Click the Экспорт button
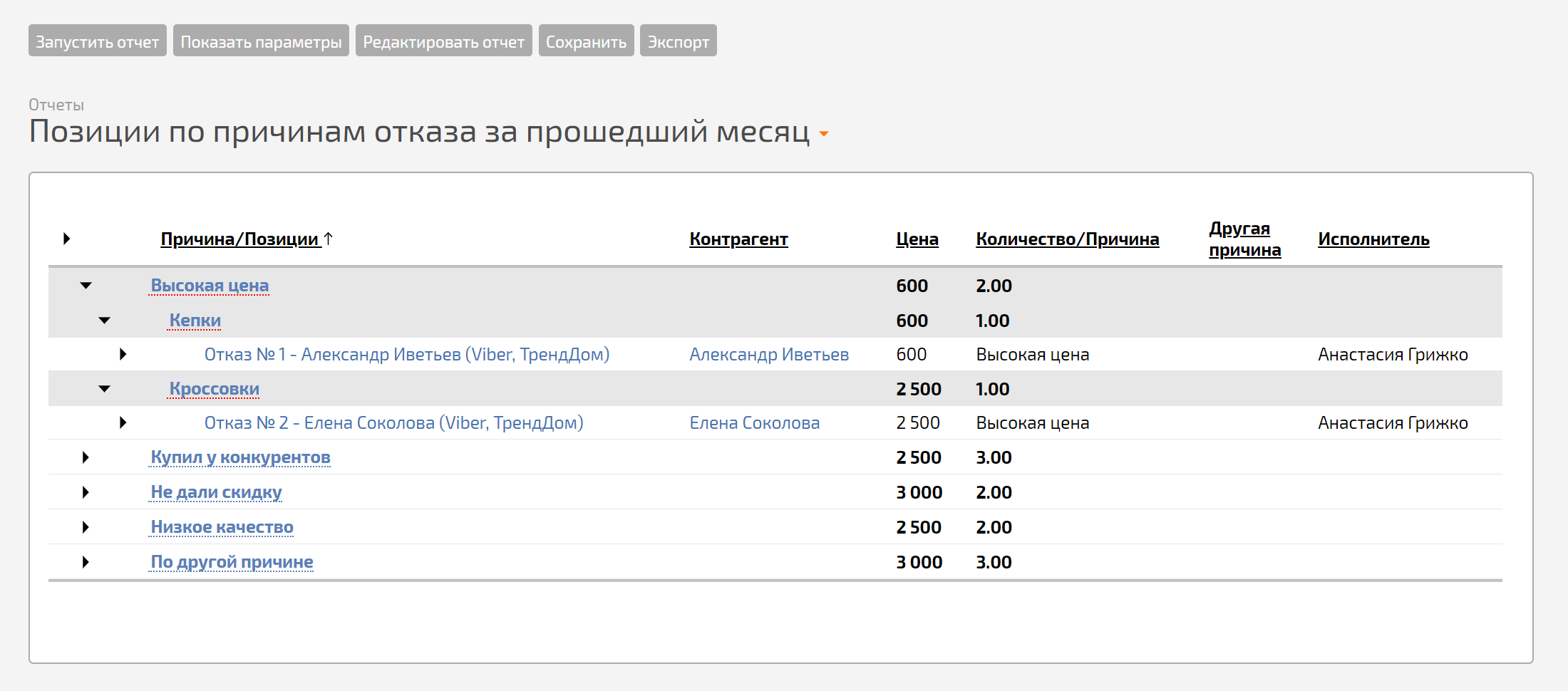The height and width of the screenshot is (691, 1568). (x=678, y=41)
